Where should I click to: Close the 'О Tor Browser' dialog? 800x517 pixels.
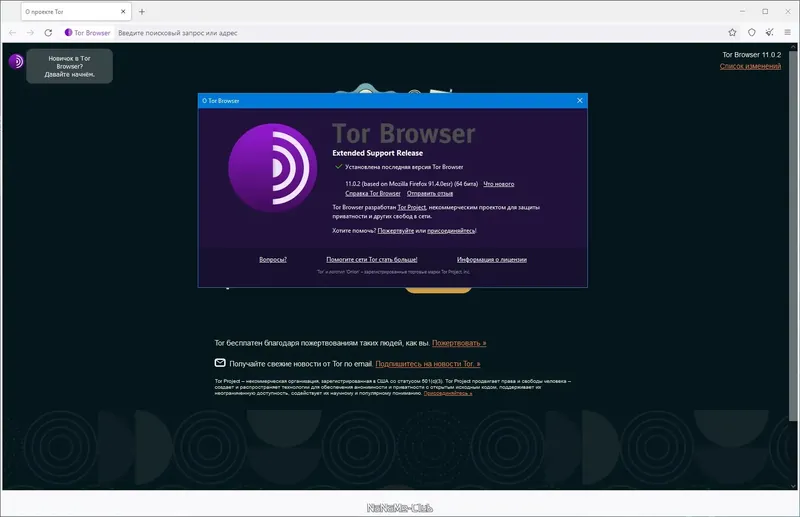[x=580, y=101]
